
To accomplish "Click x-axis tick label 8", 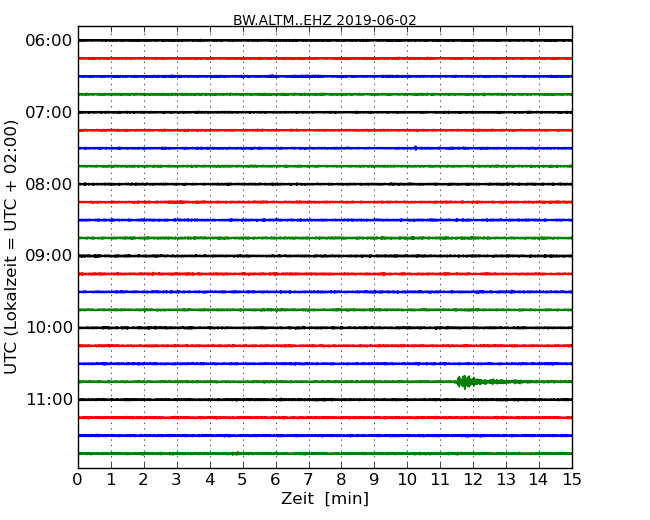I will (341, 479).
